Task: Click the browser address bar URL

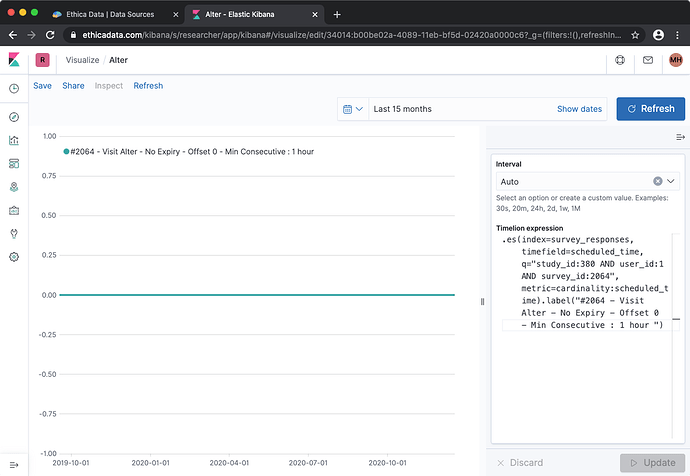Action: [352, 35]
